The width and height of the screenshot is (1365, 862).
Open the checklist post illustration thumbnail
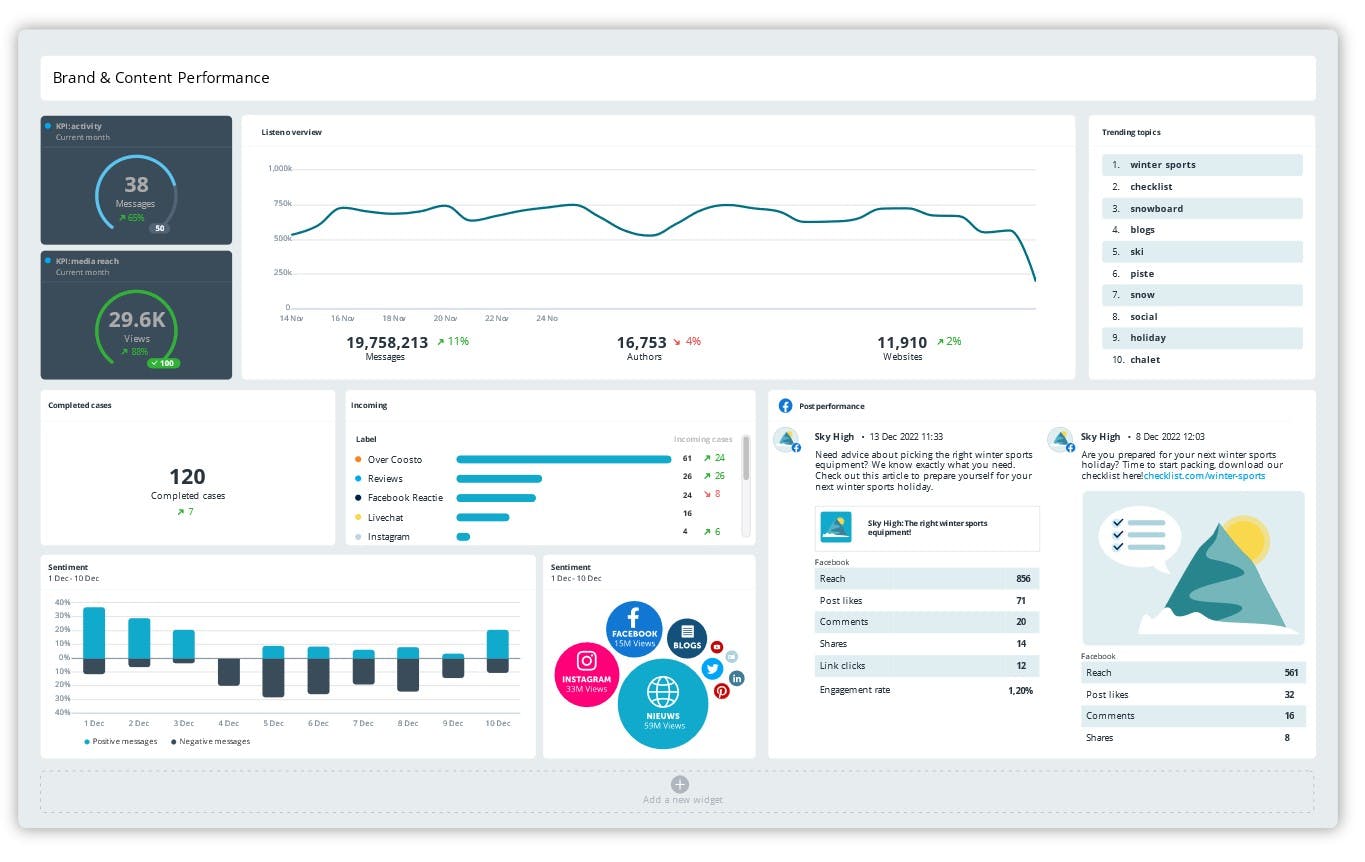1193,568
